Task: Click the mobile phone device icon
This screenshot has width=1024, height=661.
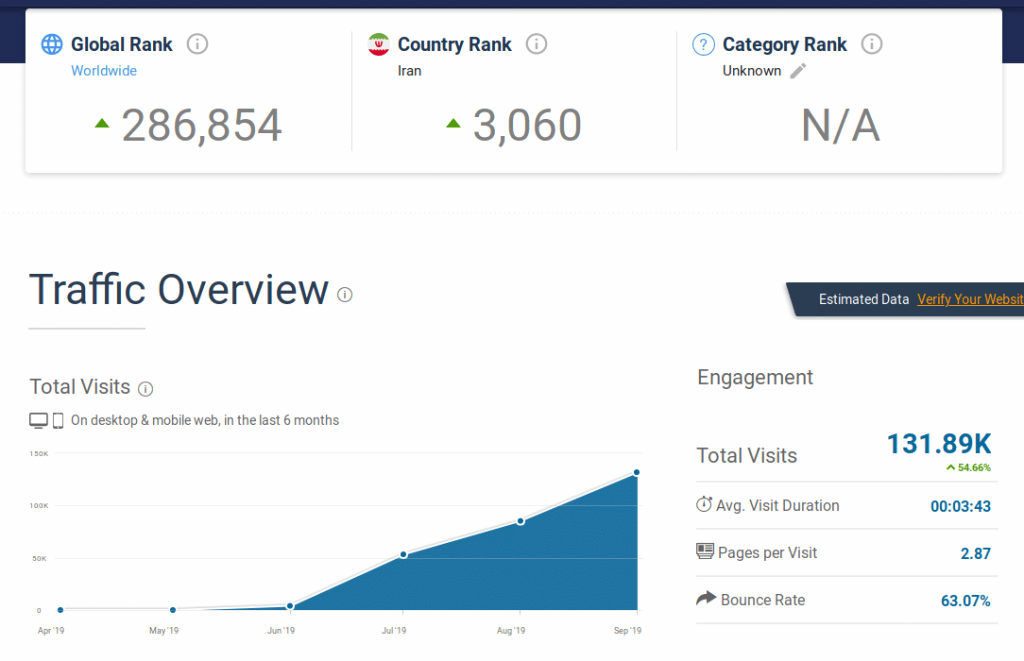Action: point(58,420)
